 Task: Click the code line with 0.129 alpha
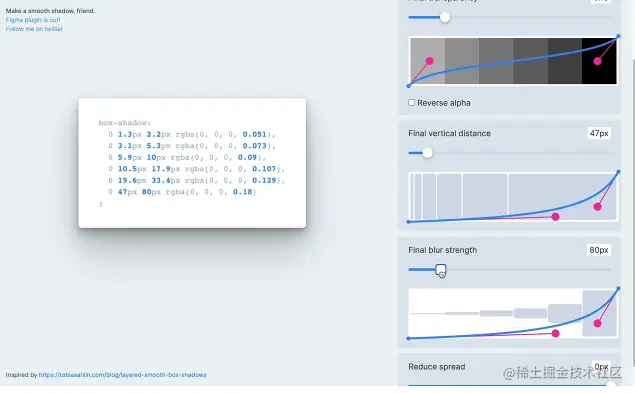click(x=196, y=180)
